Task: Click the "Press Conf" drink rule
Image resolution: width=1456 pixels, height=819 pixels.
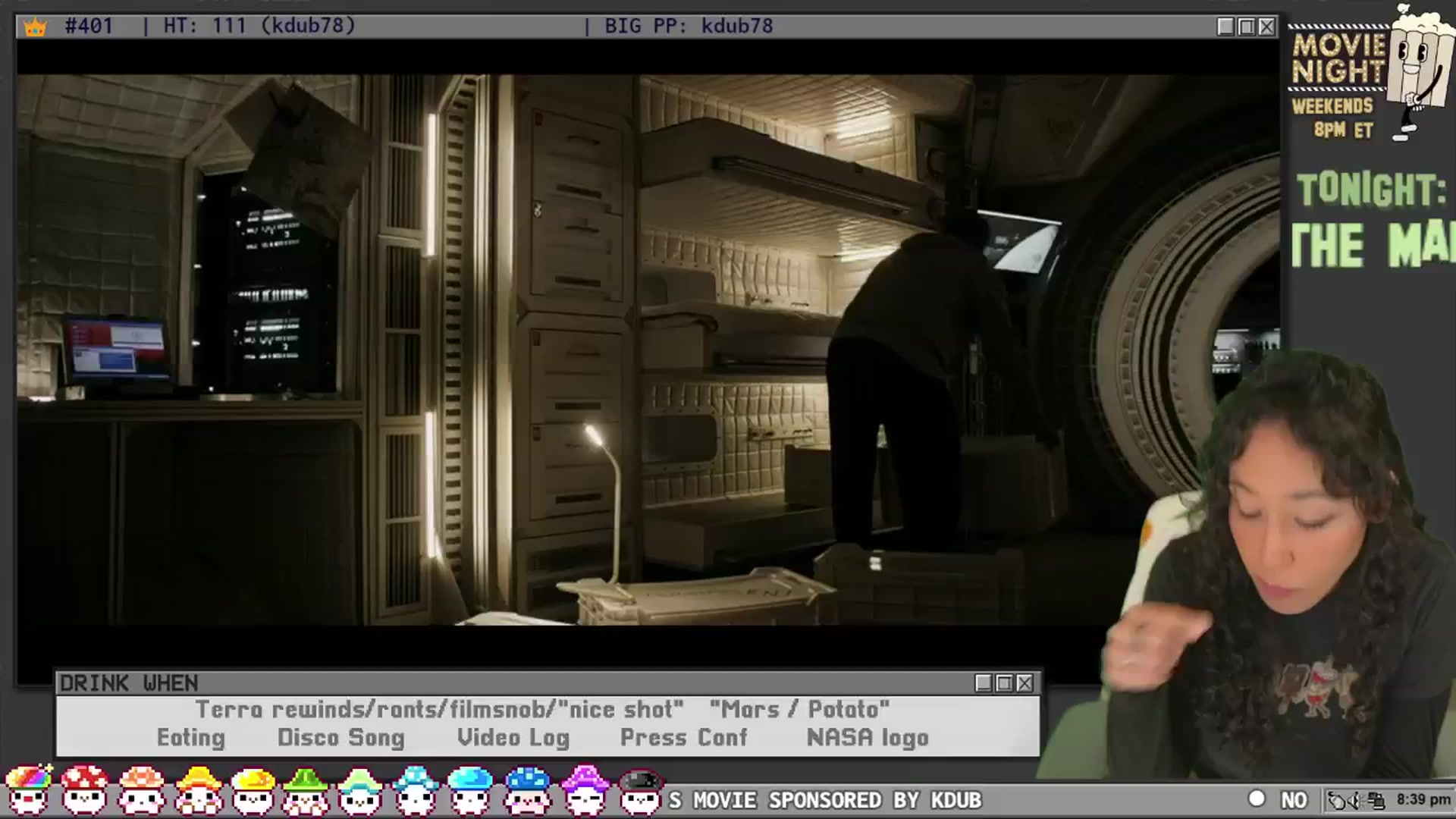Action: click(x=684, y=737)
